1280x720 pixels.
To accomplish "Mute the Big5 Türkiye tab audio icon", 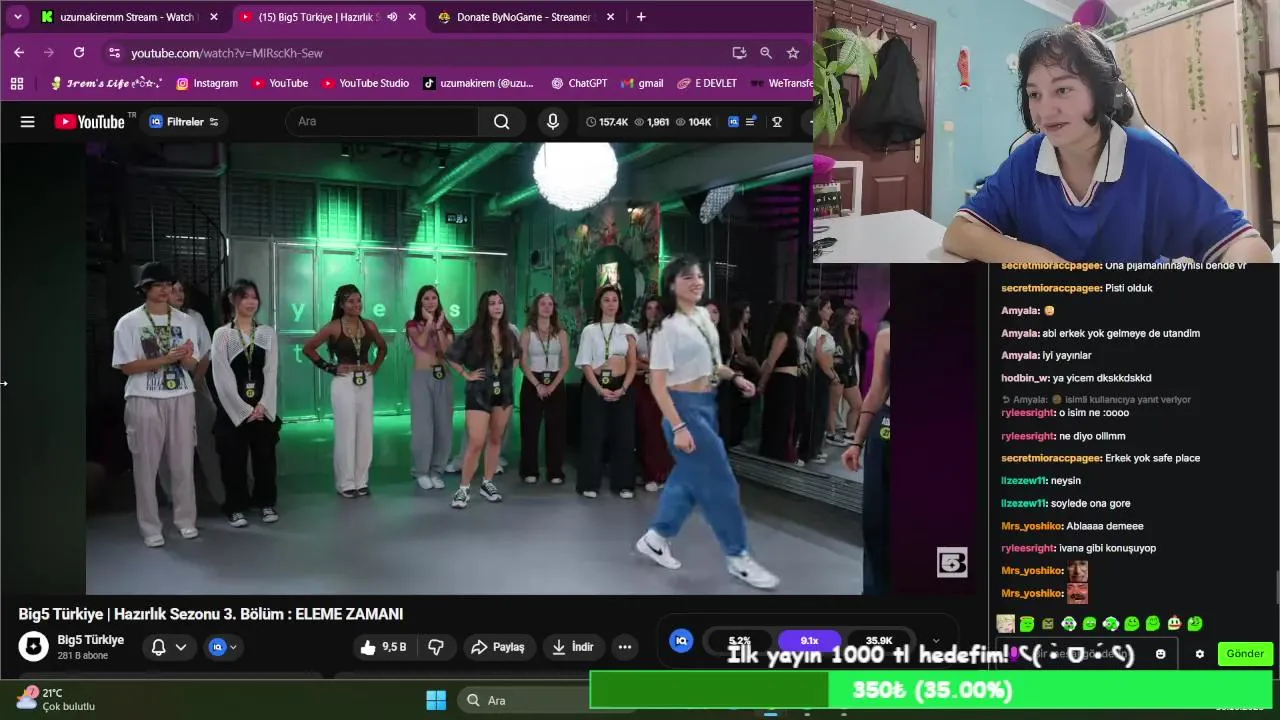I will point(392,17).
